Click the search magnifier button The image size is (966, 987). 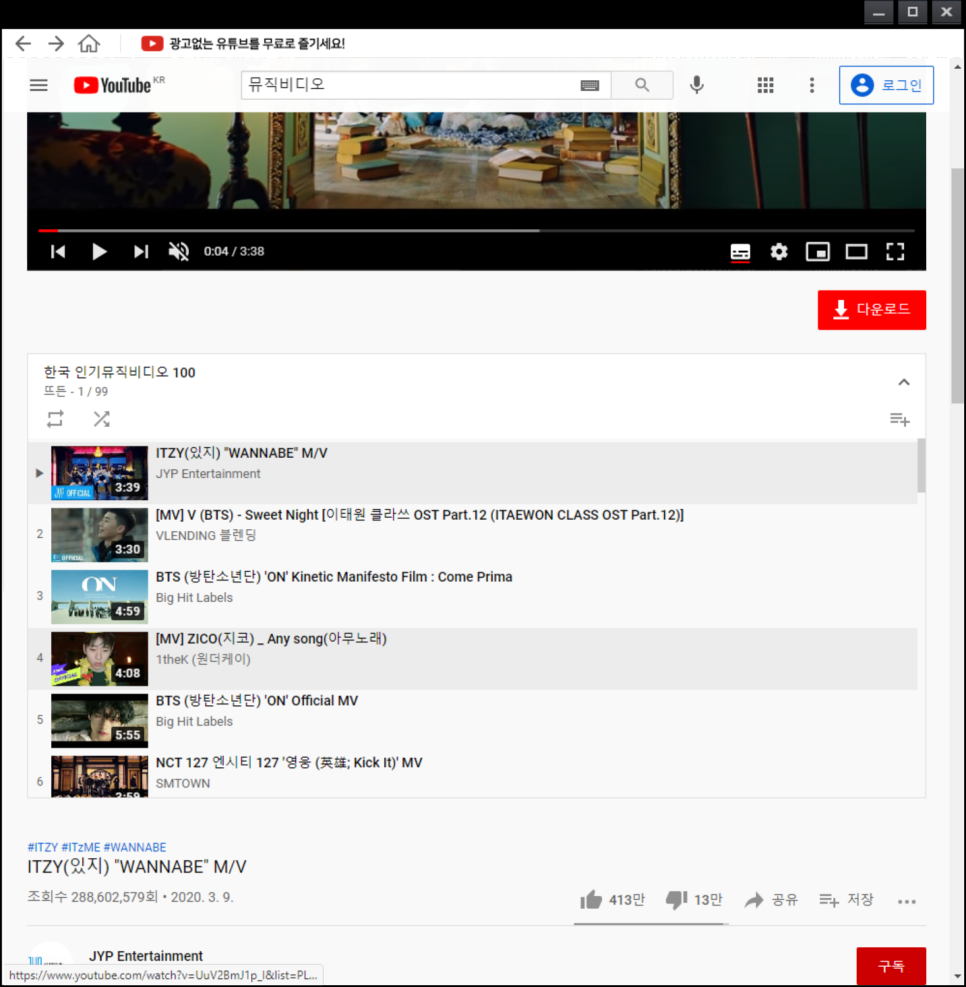(642, 85)
